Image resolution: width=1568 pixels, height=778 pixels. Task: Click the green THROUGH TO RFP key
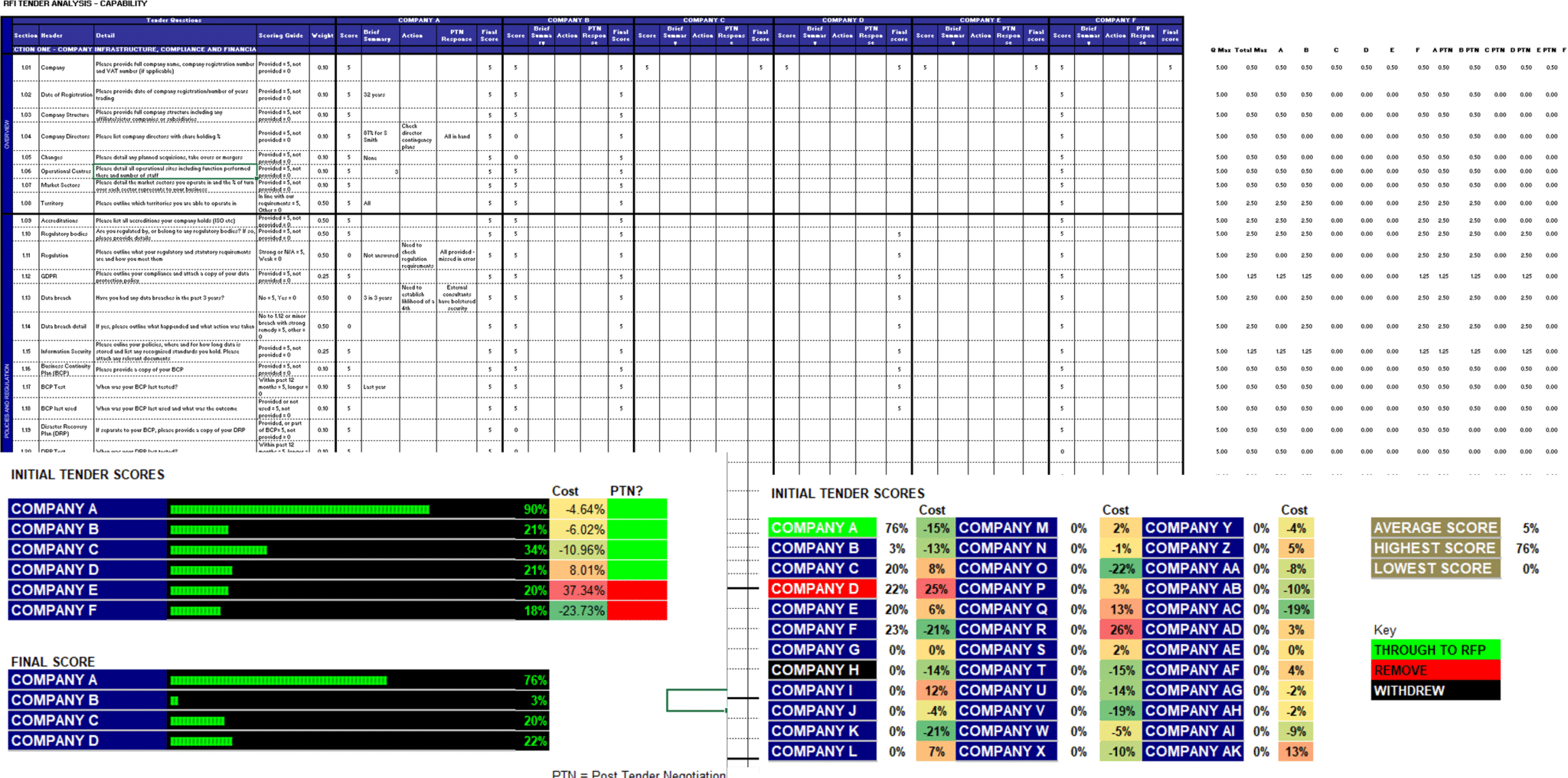point(1436,650)
